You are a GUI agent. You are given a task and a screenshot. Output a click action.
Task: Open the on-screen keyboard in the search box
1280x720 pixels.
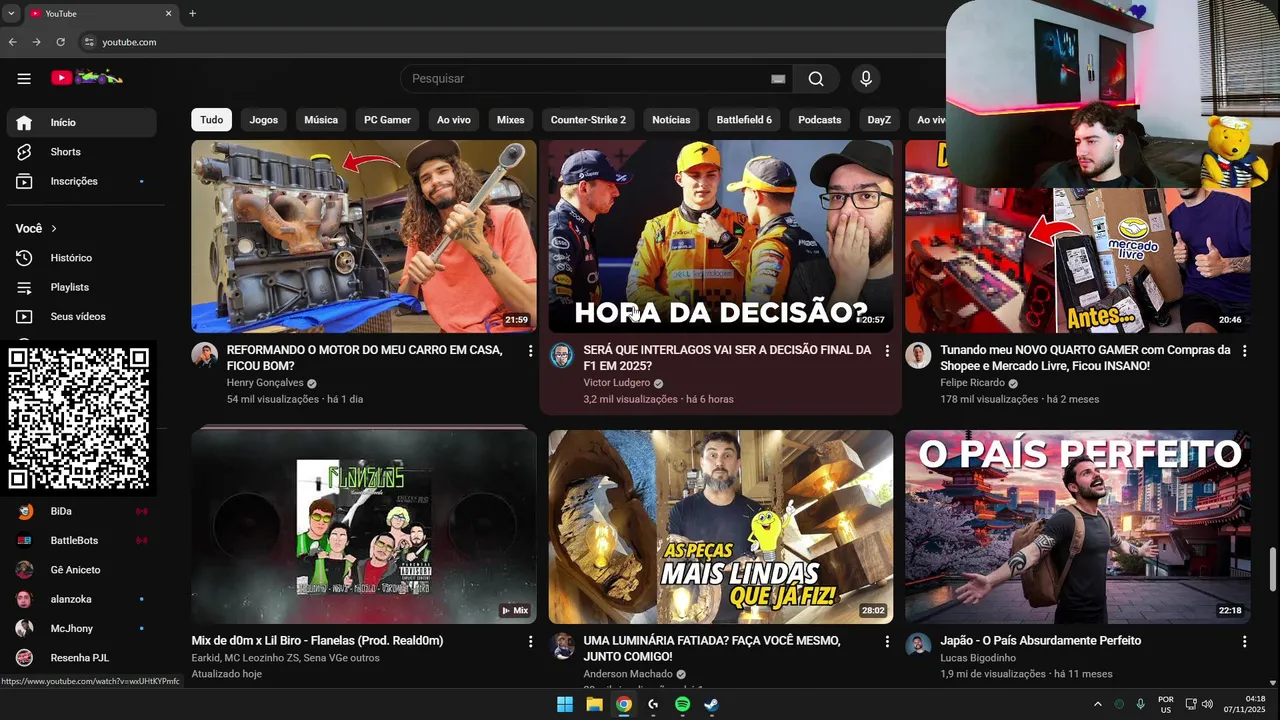778,79
